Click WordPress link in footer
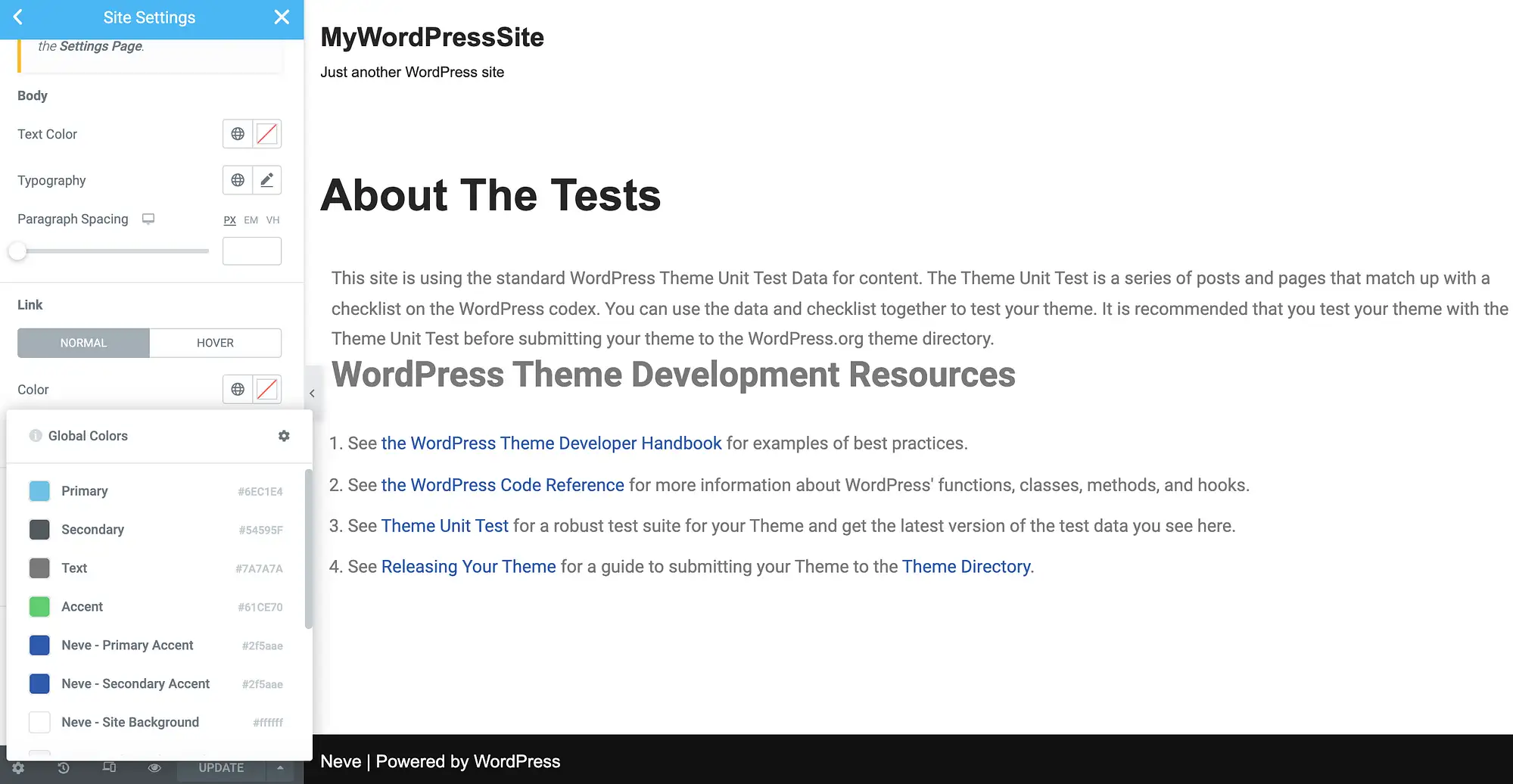This screenshot has height=784, width=1513. point(517,761)
